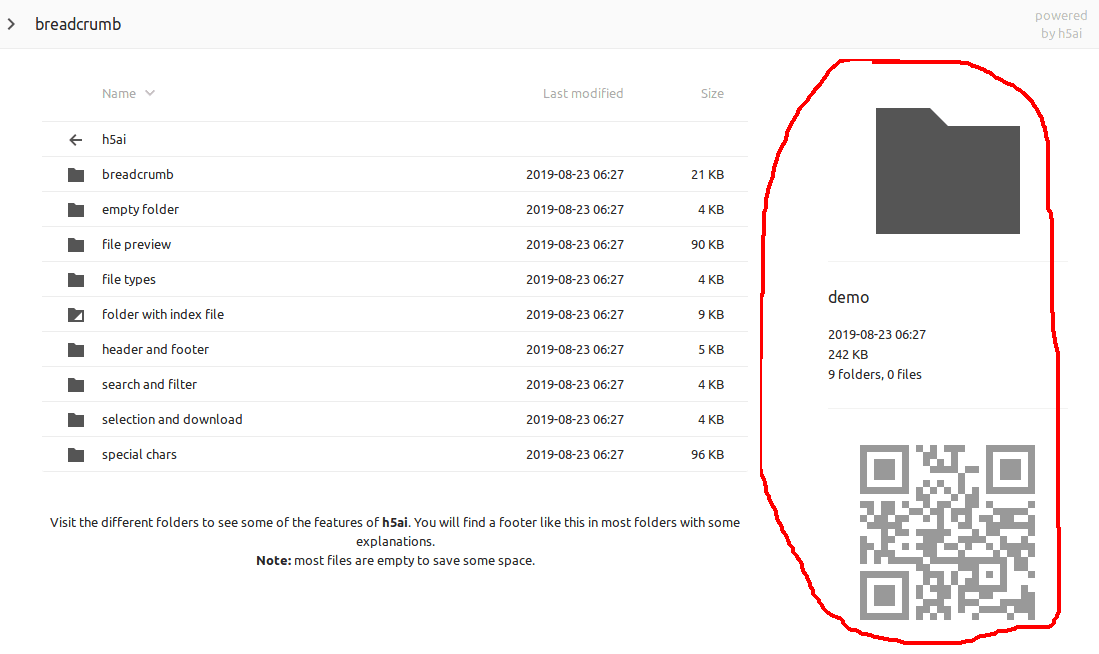
Task: Click the special chars folder icon
Action: tap(76, 455)
